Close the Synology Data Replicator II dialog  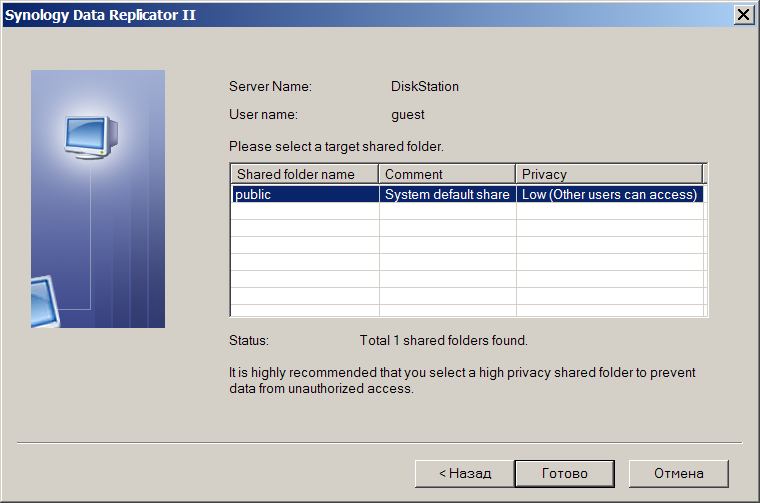pos(744,15)
